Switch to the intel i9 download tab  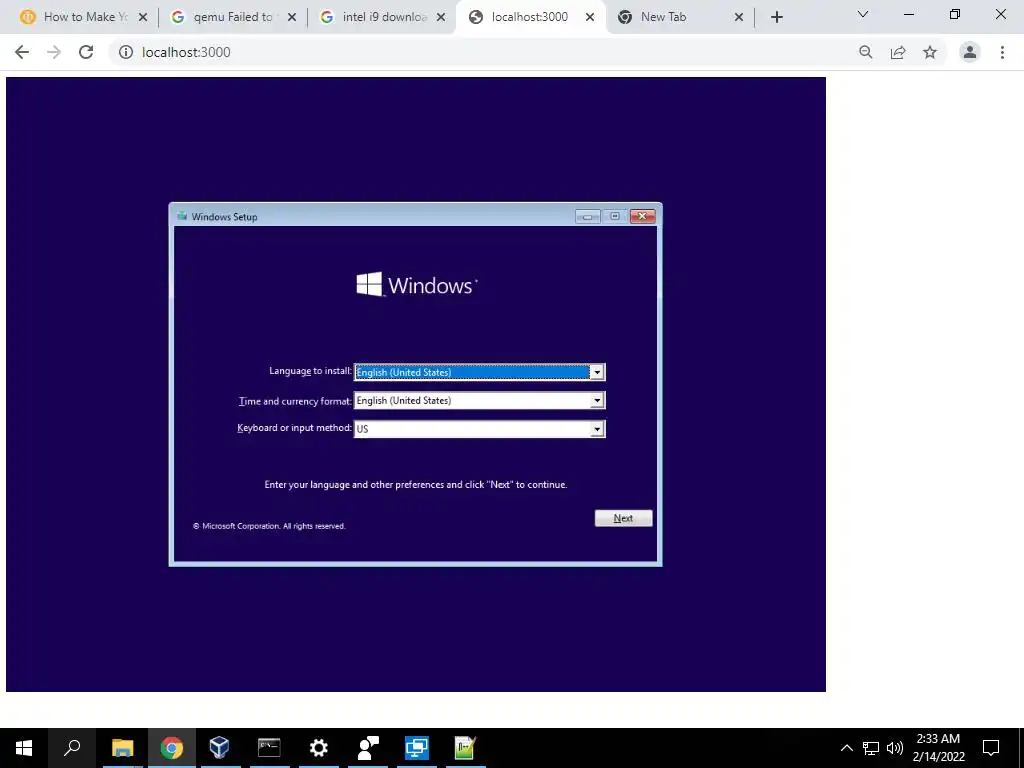(x=382, y=17)
